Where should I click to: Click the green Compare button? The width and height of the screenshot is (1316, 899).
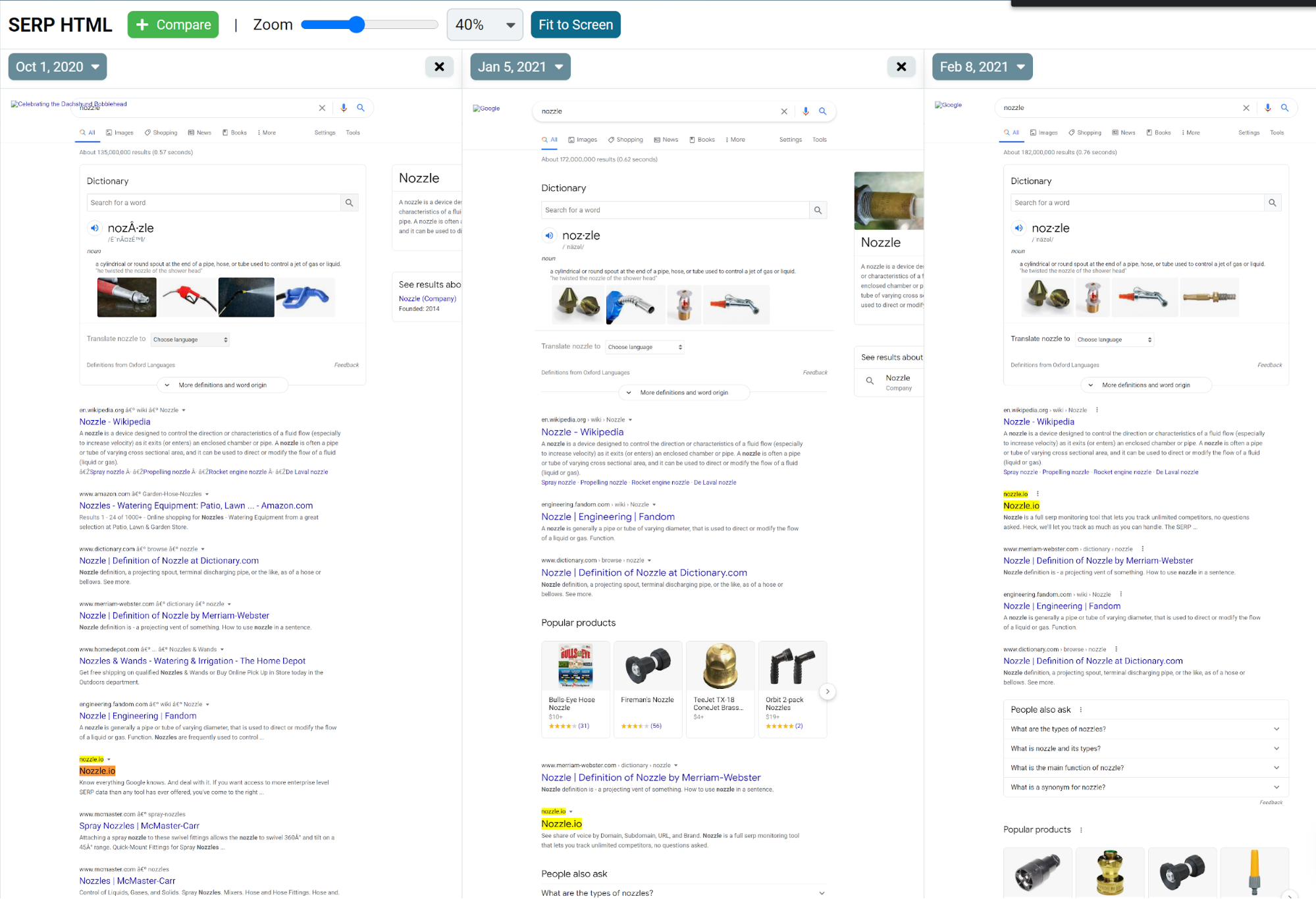(x=173, y=25)
